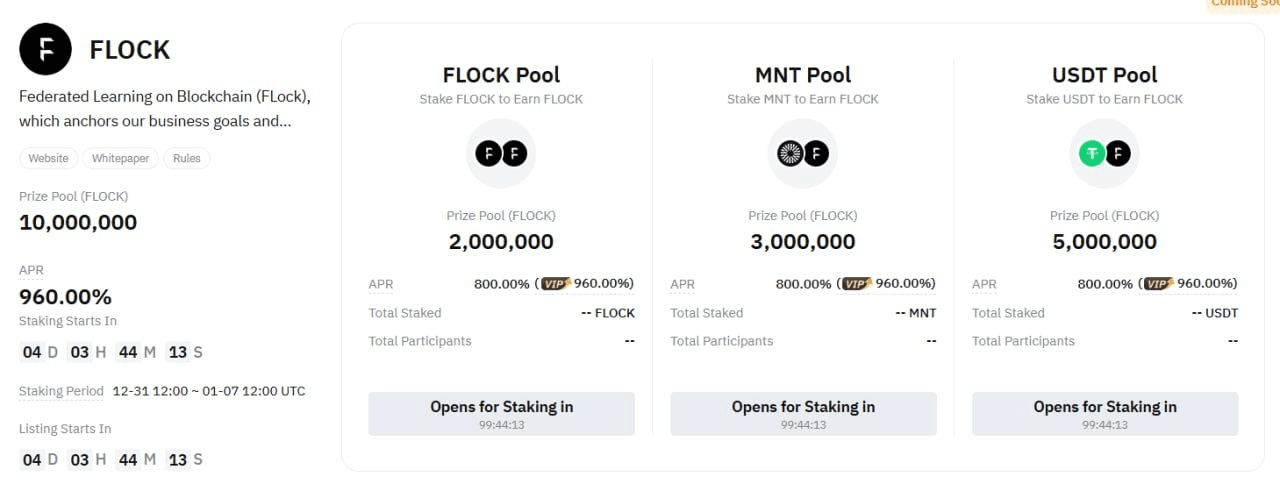Select the MNT Pool heading

click(x=803, y=75)
